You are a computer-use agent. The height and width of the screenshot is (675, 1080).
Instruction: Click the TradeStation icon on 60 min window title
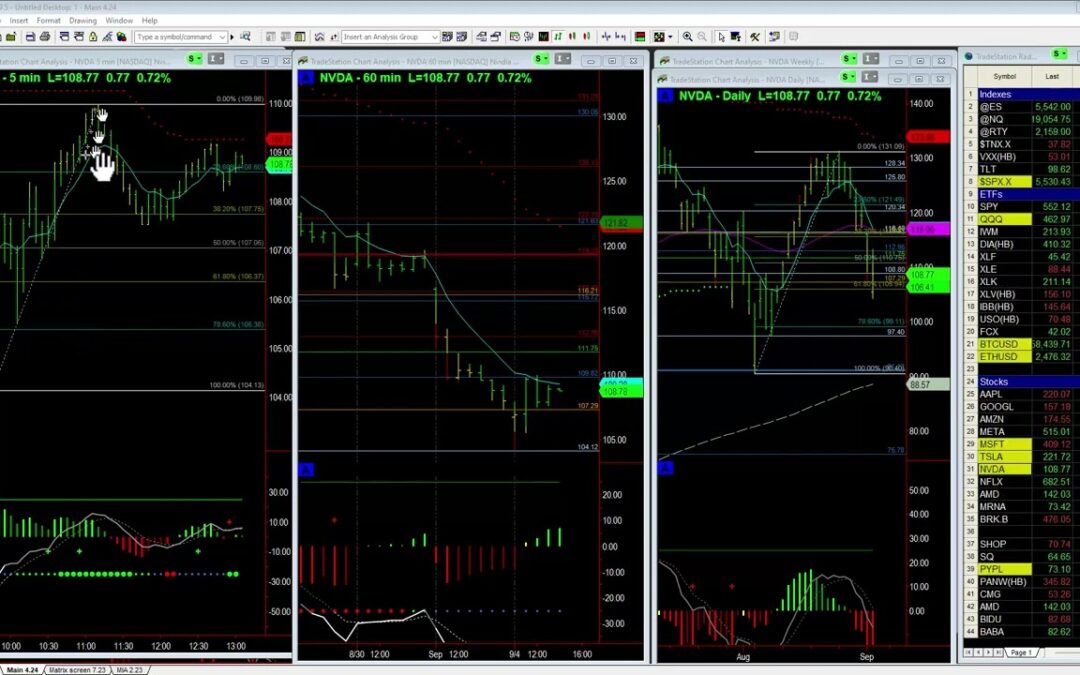pyautogui.click(x=303, y=61)
